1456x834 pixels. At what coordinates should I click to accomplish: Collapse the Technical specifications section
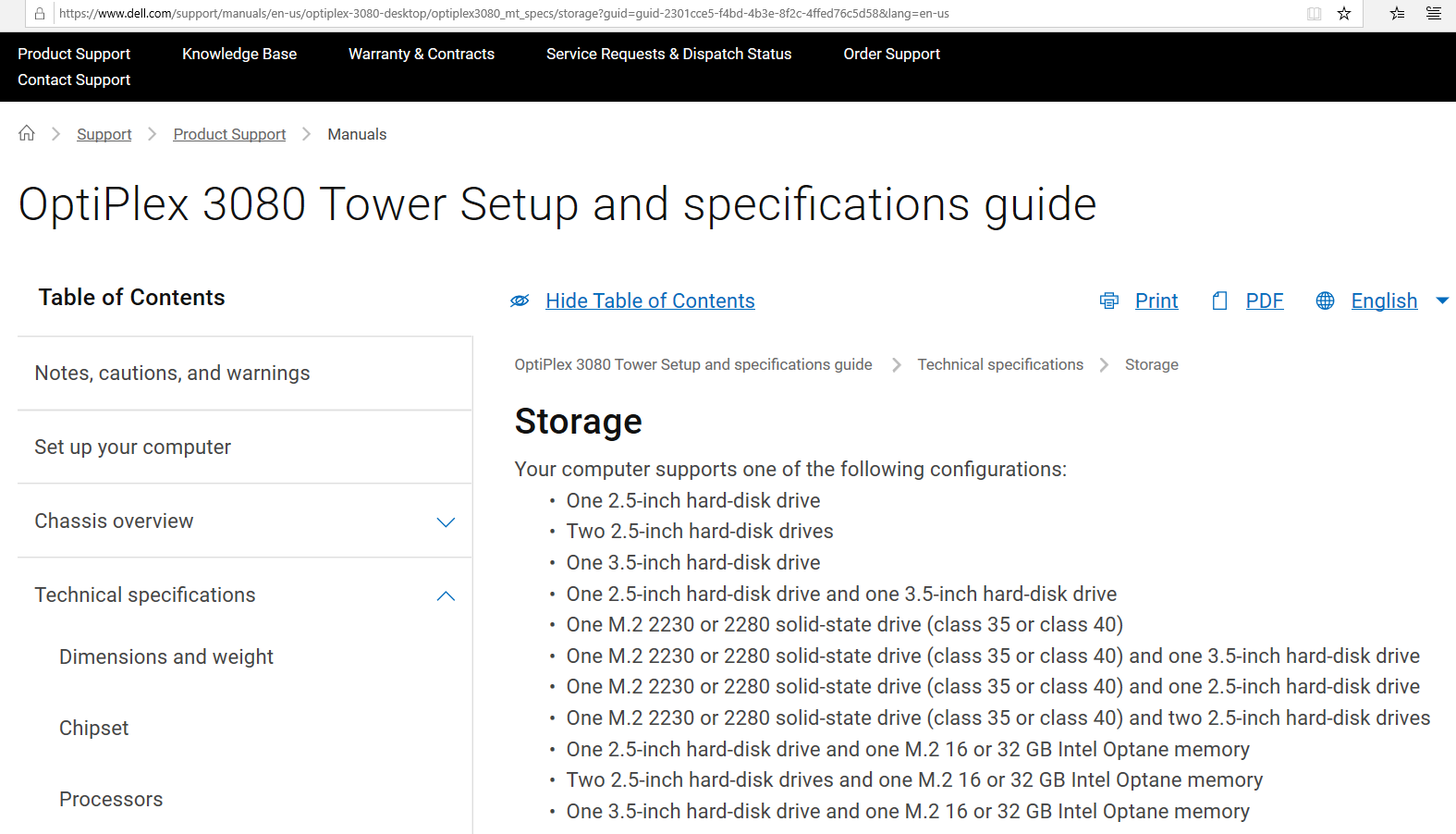pos(446,596)
